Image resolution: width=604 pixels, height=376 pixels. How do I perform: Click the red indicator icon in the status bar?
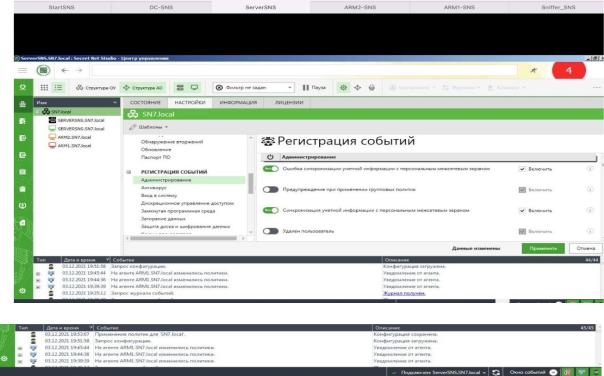pyautogui.click(x=568, y=372)
